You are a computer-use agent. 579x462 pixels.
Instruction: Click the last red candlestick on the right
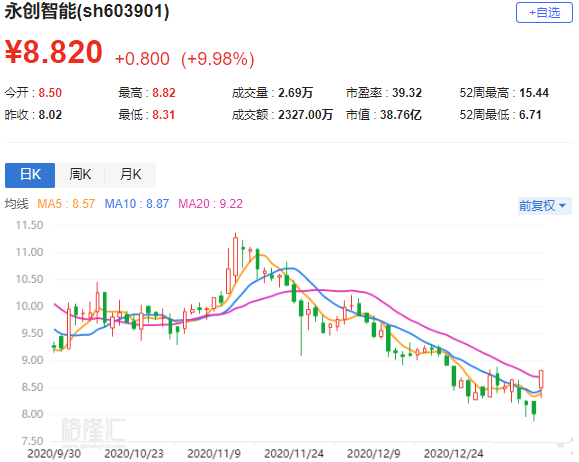[x=541, y=380]
